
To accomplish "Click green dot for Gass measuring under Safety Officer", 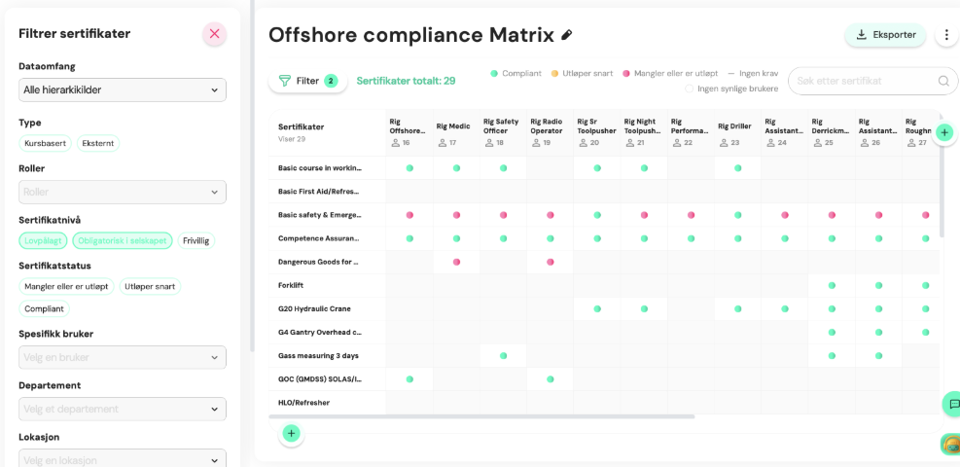I will [503, 356].
